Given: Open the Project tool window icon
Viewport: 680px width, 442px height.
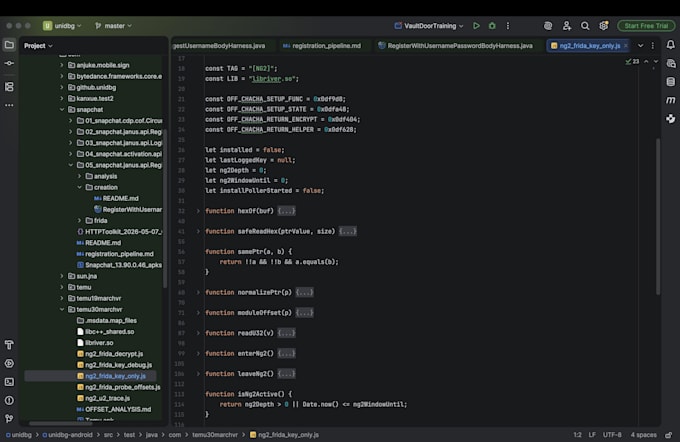Looking at the screenshot, I should [9, 45].
